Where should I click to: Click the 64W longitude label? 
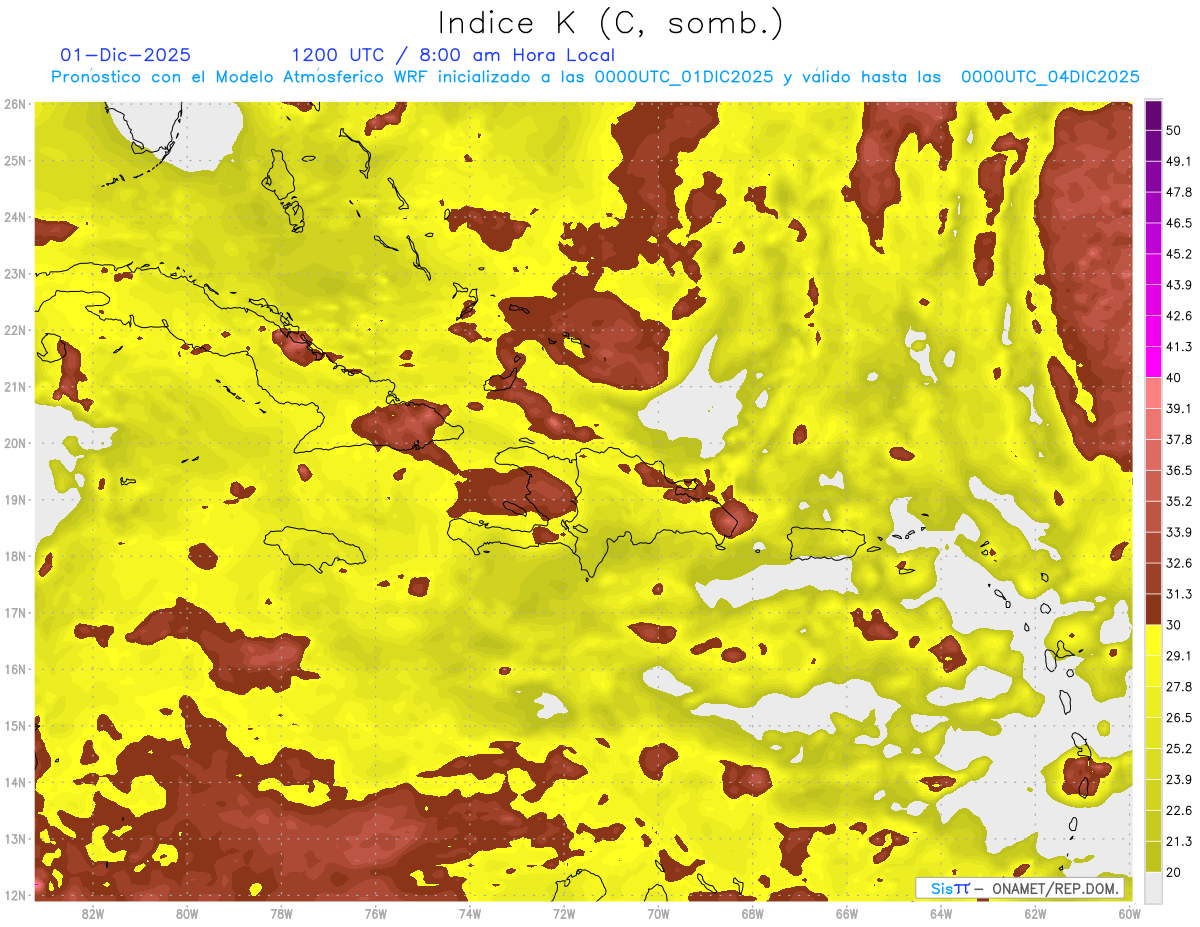[941, 913]
